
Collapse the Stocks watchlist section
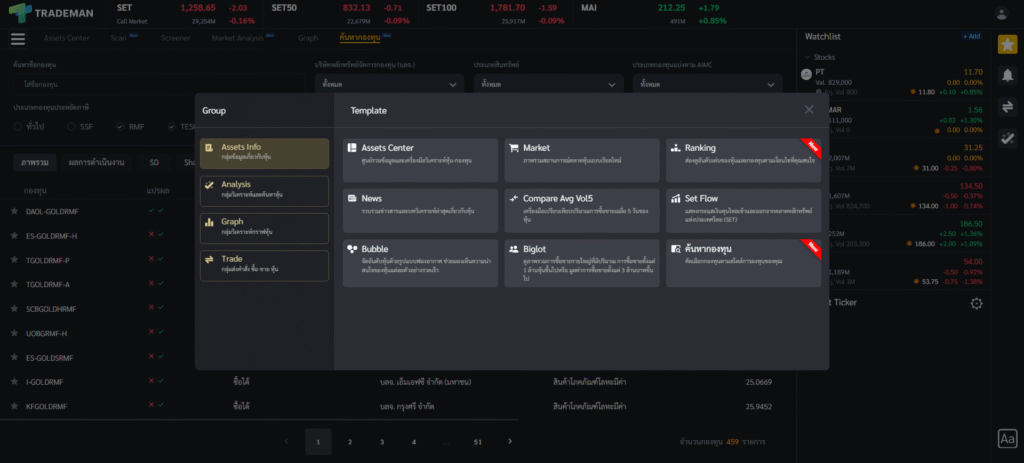point(807,57)
